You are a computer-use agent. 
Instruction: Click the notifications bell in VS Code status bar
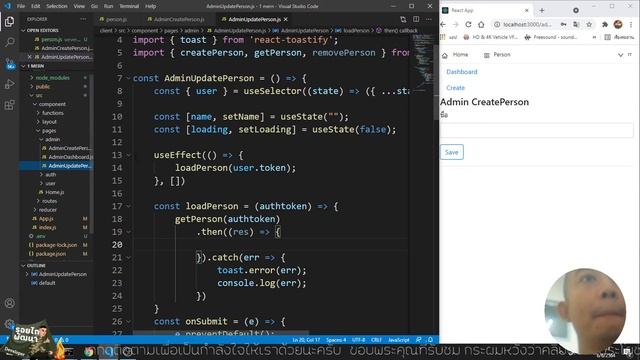[430, 340]
